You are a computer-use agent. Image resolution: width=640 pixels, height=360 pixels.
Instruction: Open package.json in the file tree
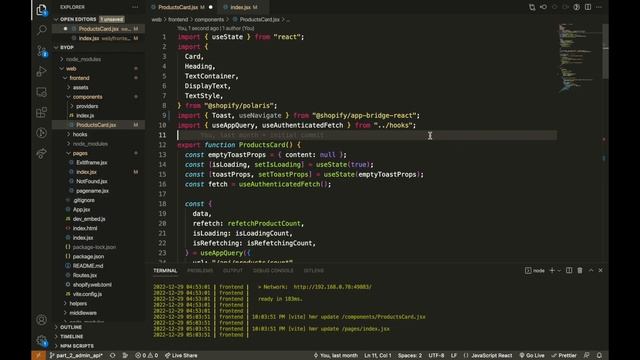pos(88,256)
